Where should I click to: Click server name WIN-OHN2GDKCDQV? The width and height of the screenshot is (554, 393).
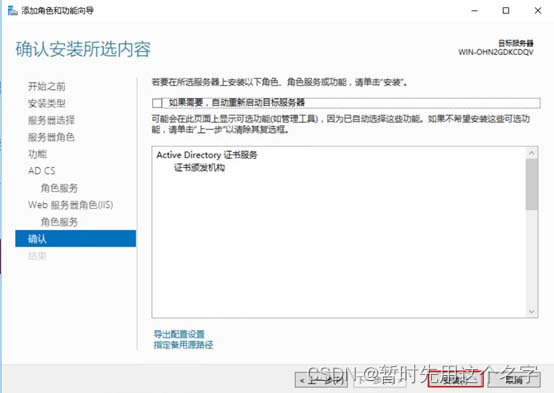pos(496,52)
